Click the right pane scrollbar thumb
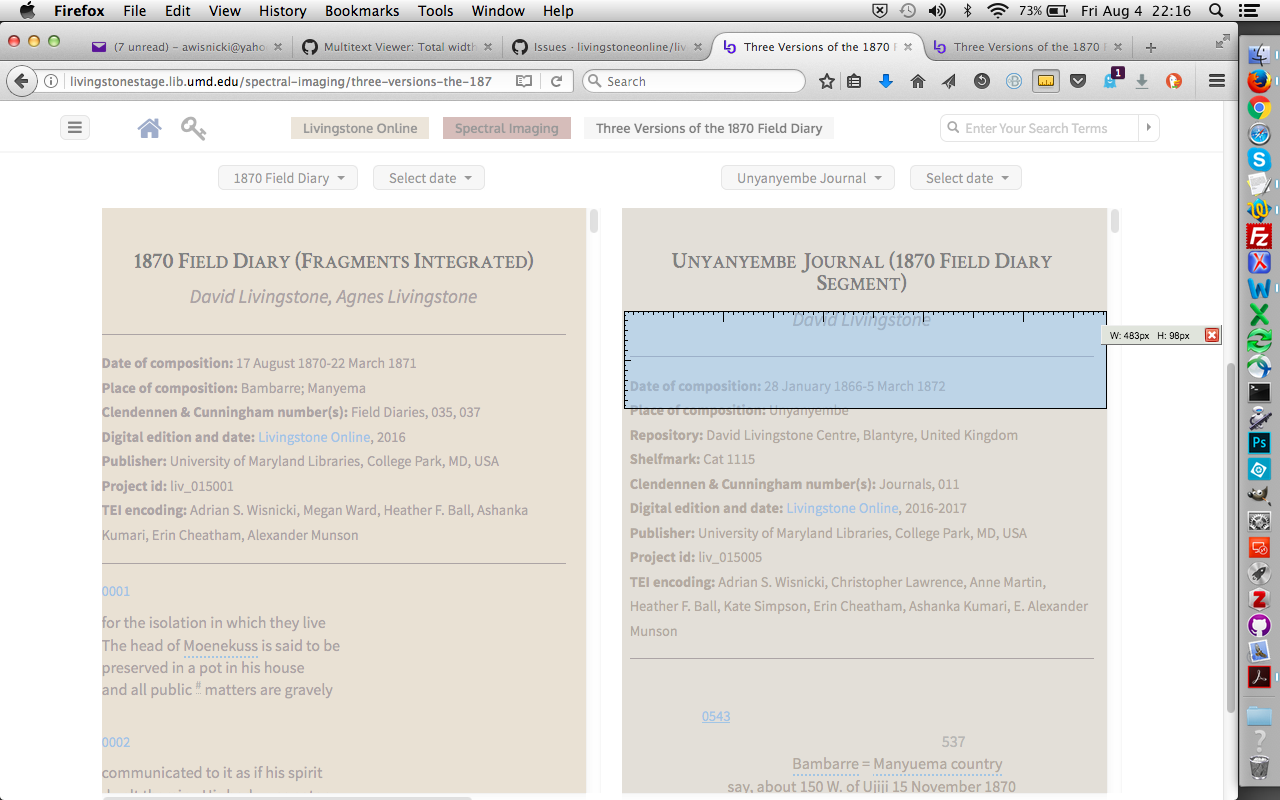 [x=1114, y=221]
